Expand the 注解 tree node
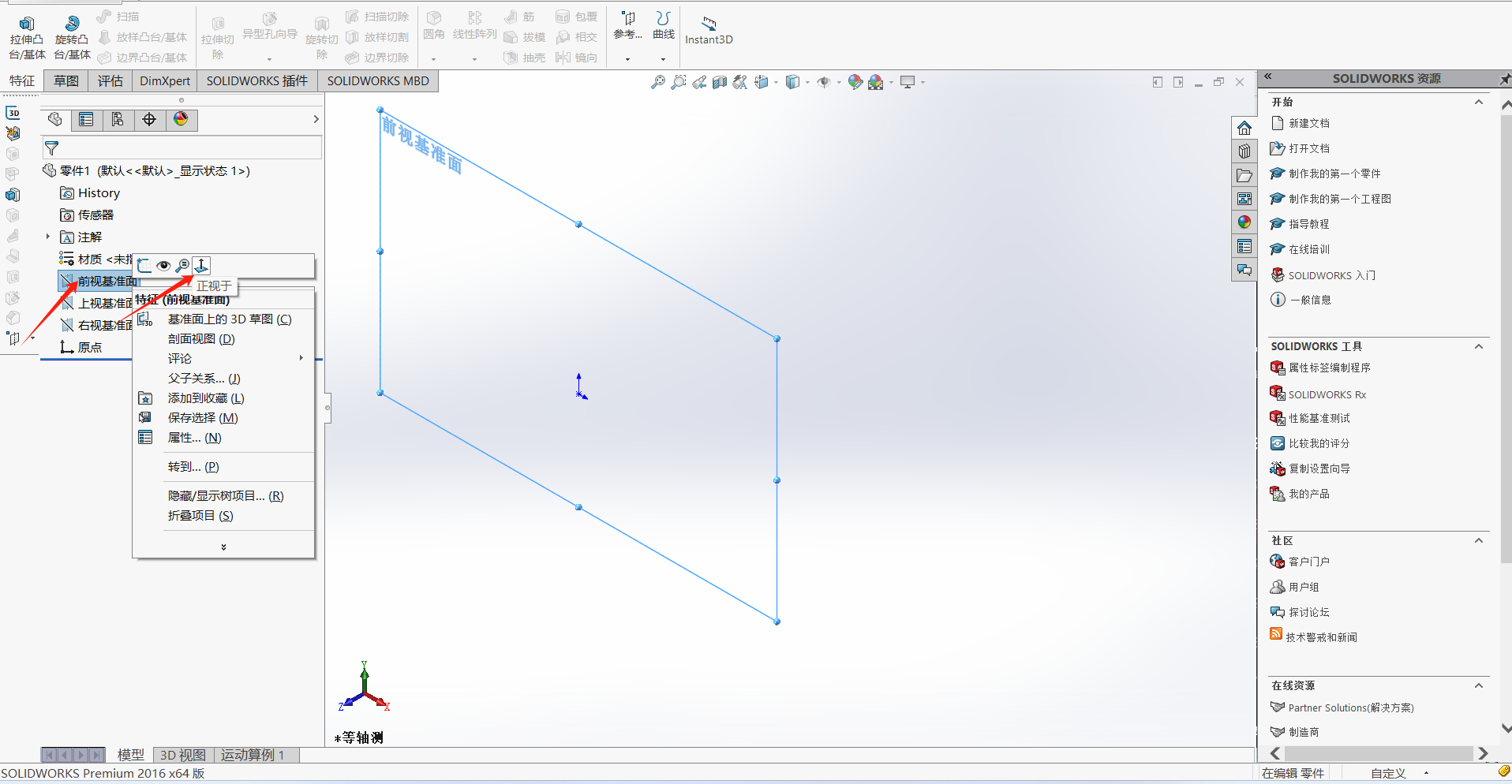Screen dimensions: 1512x784 tap(48, 237)
